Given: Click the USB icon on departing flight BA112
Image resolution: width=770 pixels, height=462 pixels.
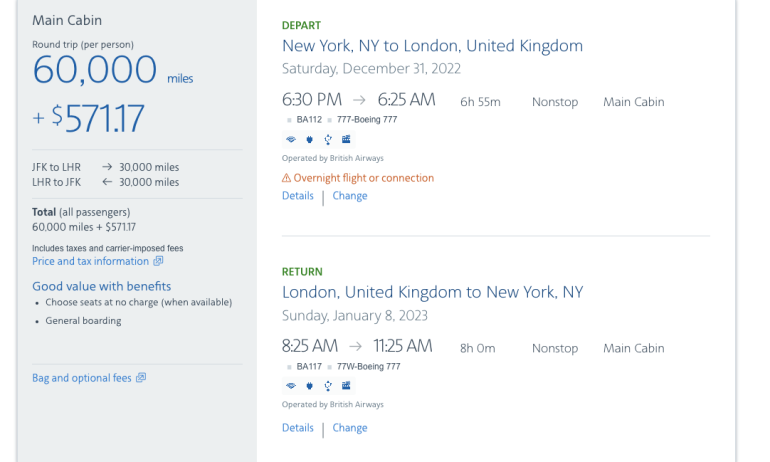Looking at the screenshot, I should (x=327, y=139).
